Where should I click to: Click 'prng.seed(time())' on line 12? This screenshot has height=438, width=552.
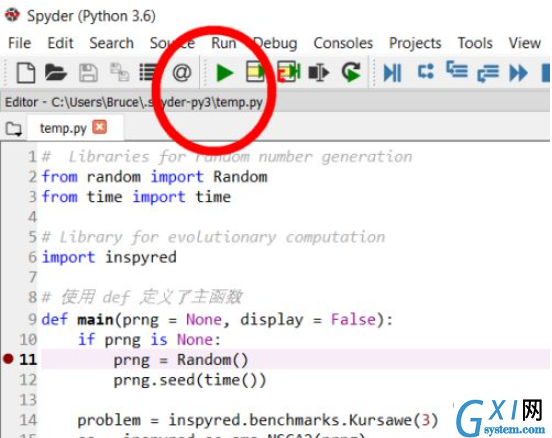point(190,380)
